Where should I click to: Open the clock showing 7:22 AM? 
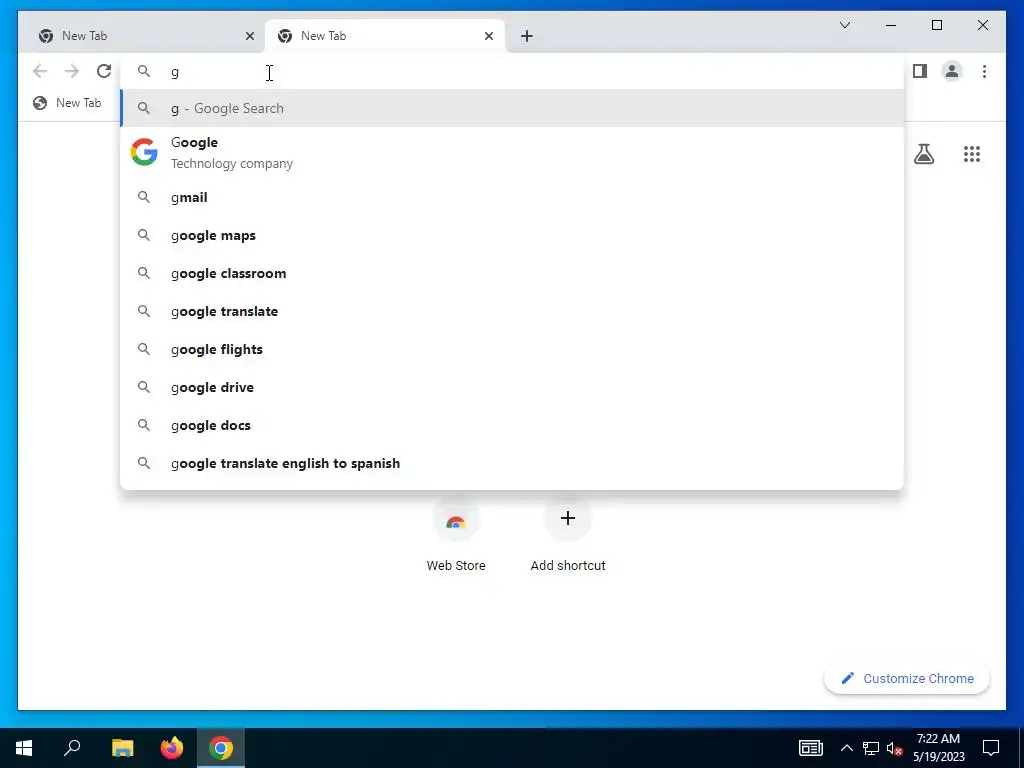pos(938,748)
